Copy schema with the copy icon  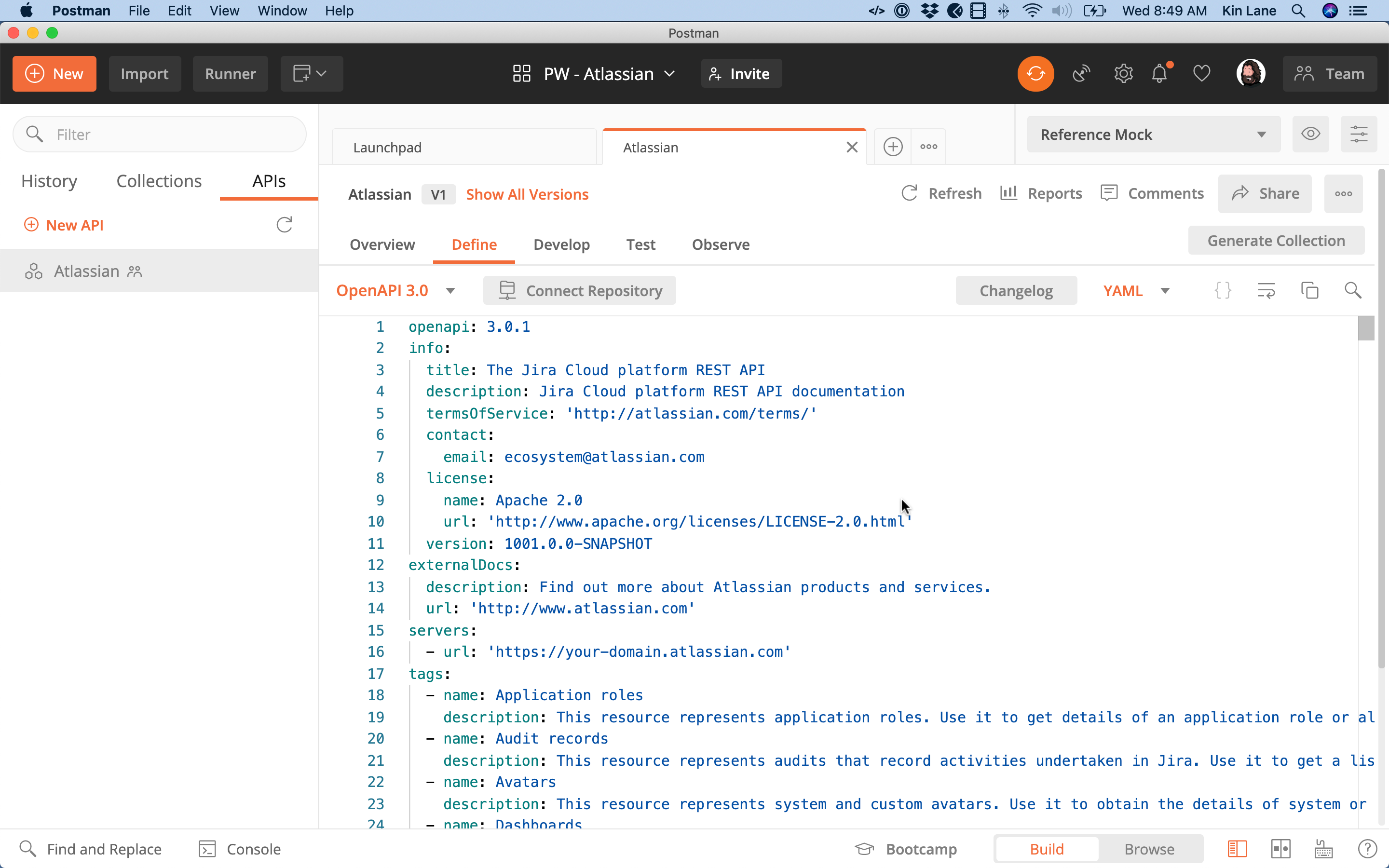pyautogui.click(x=1309, y=290)
